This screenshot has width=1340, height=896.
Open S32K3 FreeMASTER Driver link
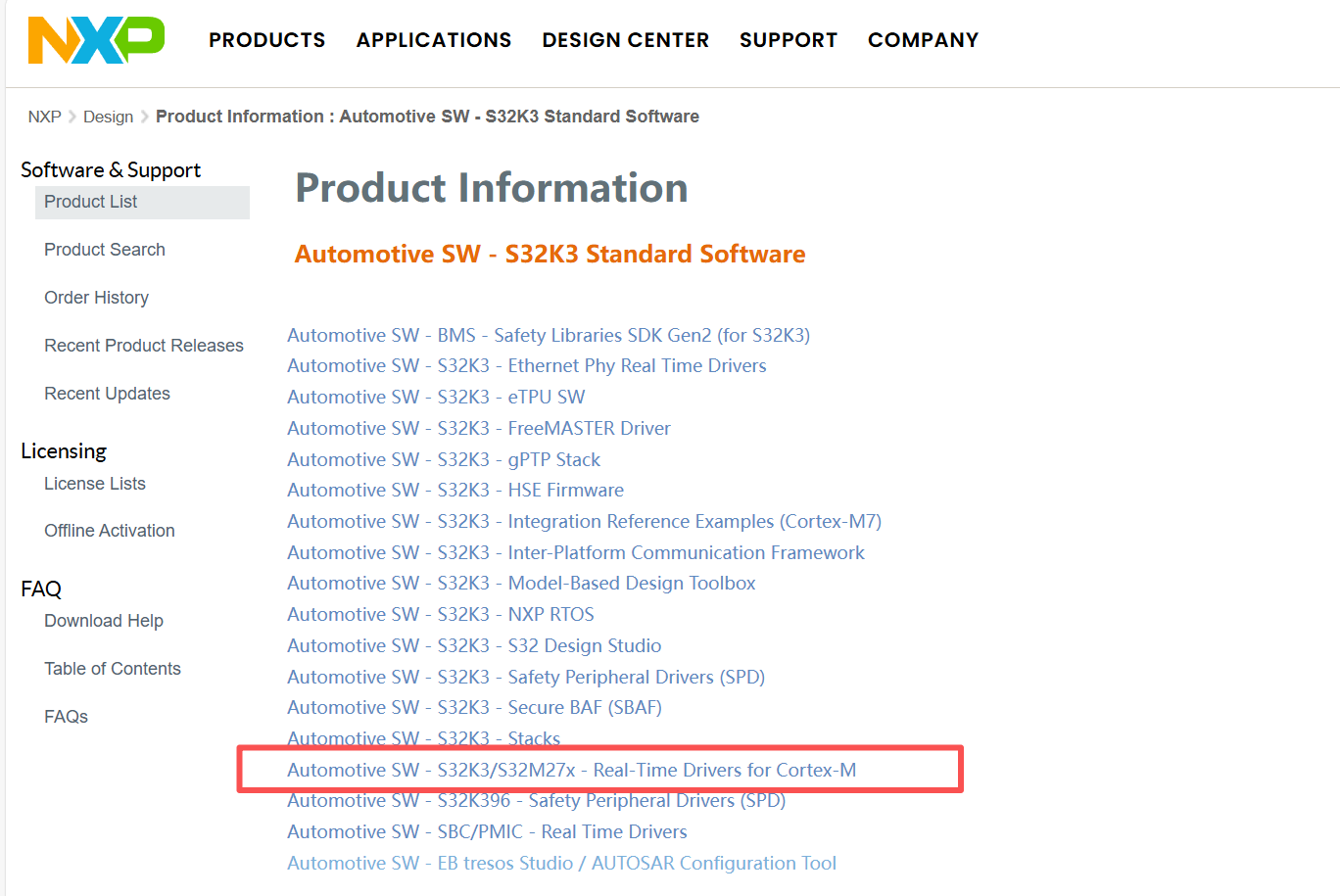(x=479, y=428)
